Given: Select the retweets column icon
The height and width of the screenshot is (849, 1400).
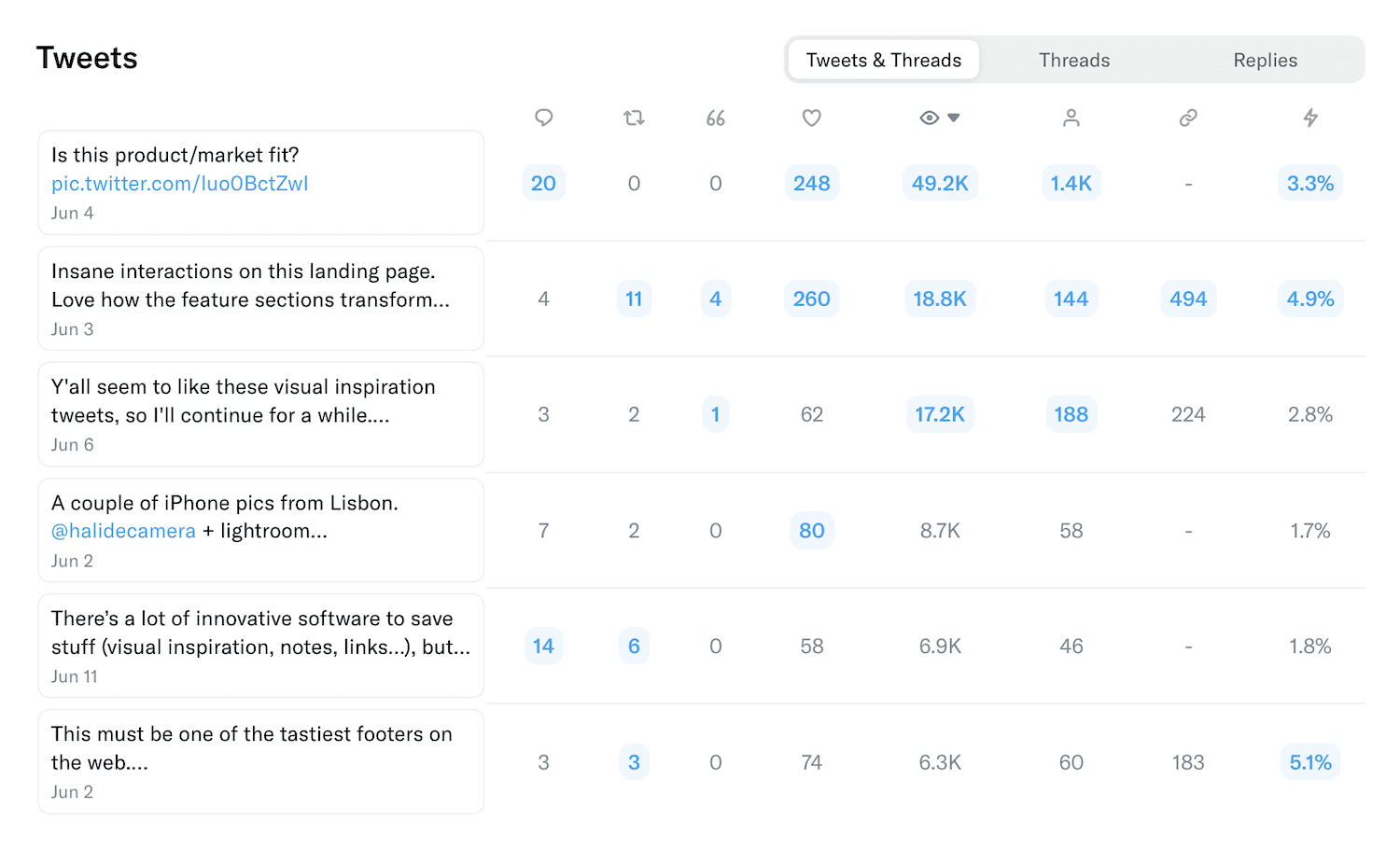Looking at the screenshot, I should click(x=634, y=118).
